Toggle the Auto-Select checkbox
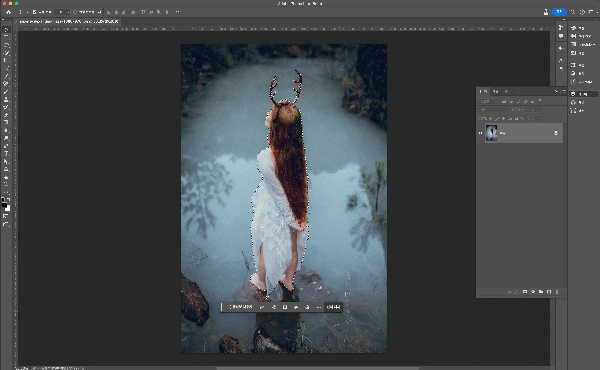This screenshot has width=600, height=370. coord(34,12)
